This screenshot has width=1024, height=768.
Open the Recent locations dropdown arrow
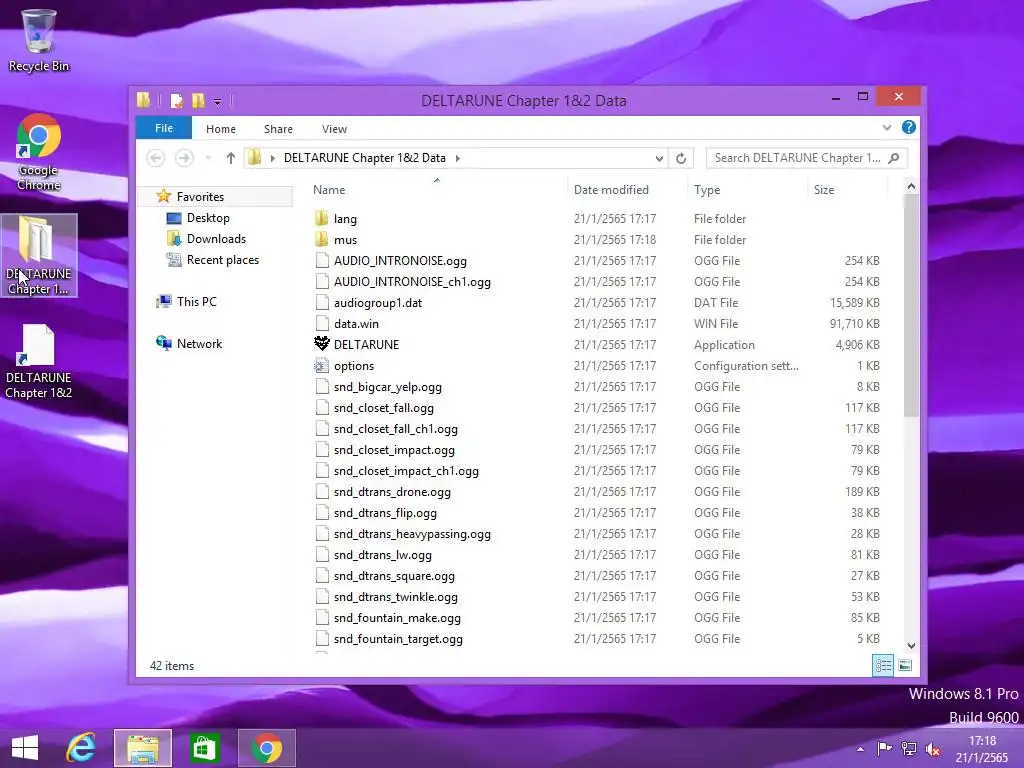click(x=208, y=158)
